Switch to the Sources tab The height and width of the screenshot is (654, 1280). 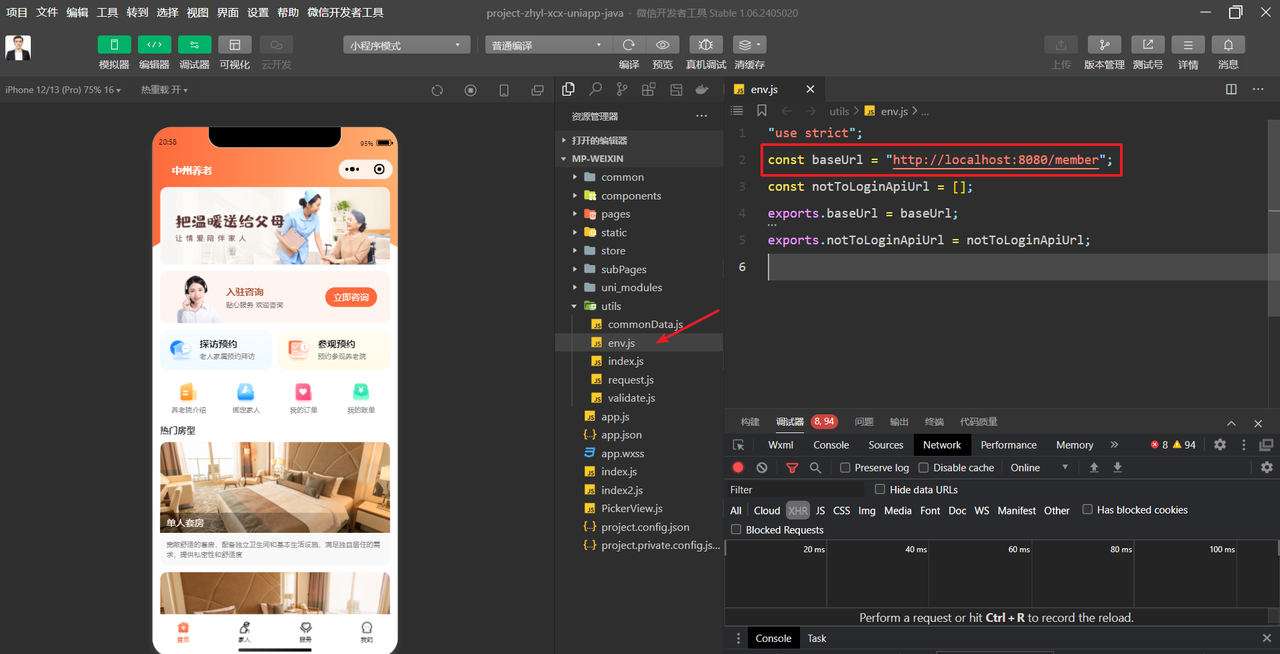coord(886,445)
